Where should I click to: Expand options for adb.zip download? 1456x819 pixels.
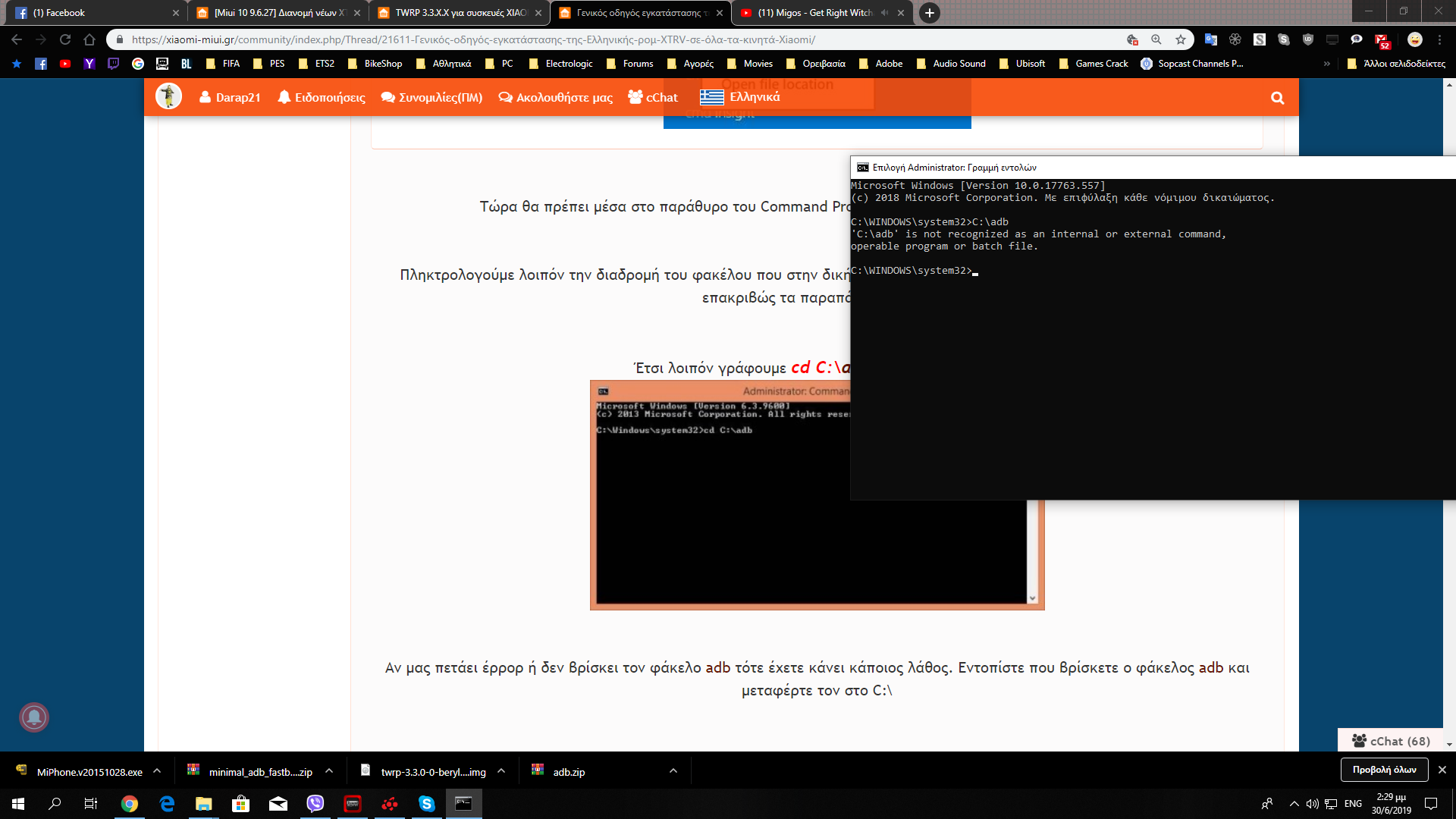click(673, 771)
